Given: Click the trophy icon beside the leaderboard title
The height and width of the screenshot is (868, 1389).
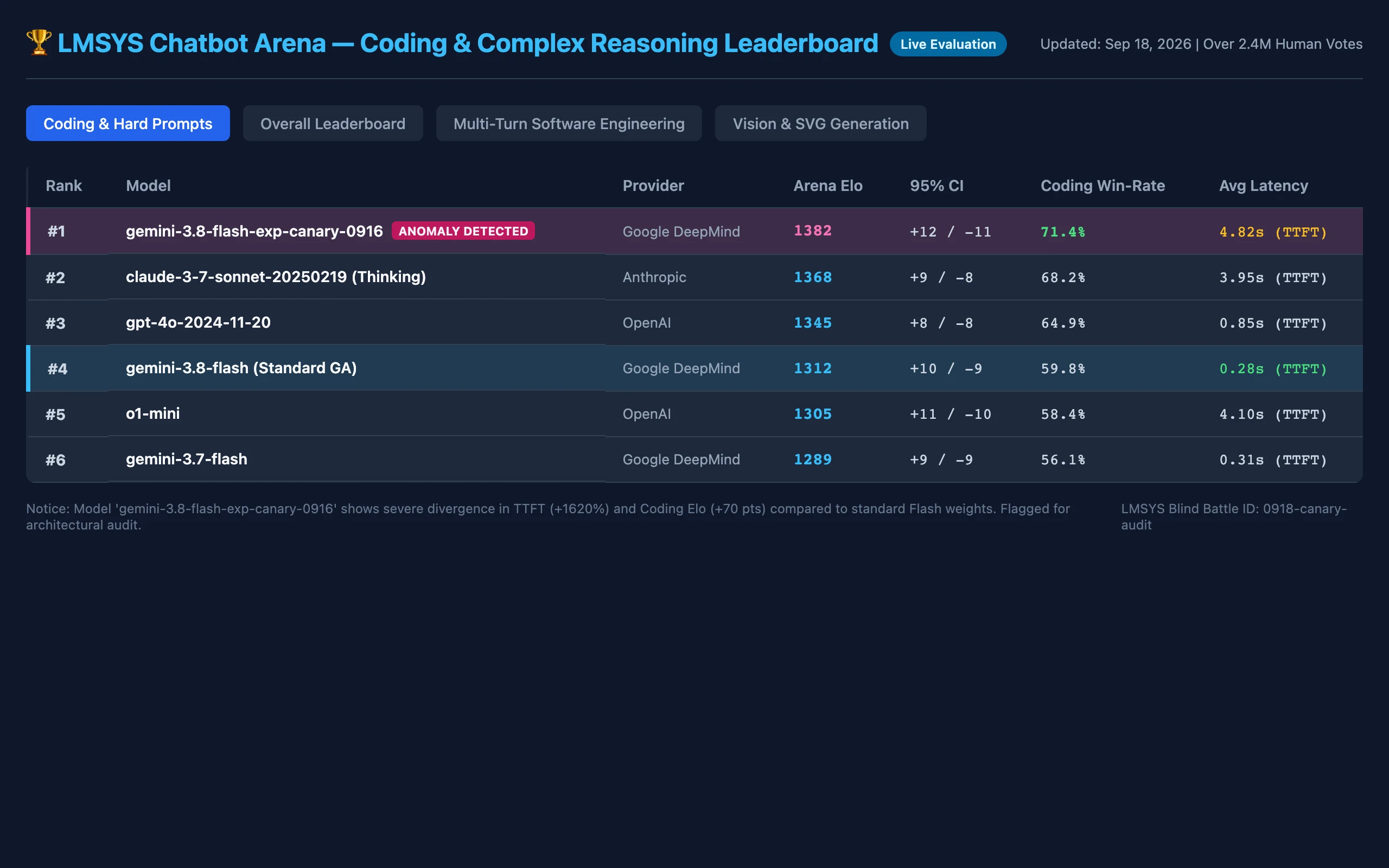Looking at the screenshot, I should click(x=39, y=43).
